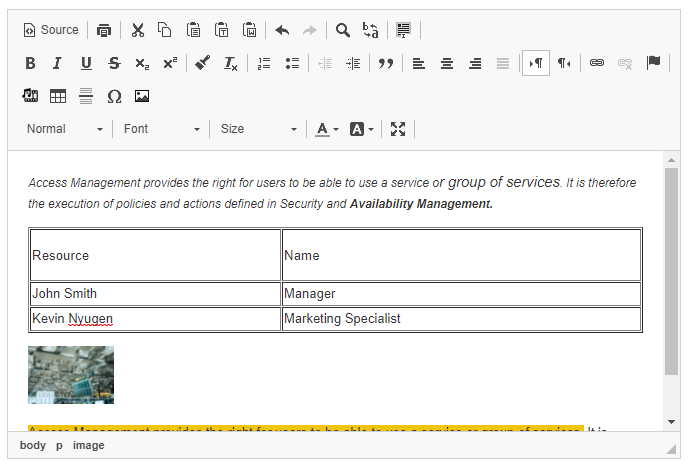Screen dimensions: 694x465
Task: Click the image thumbnail in the document
Action: (x=71, y=375)
